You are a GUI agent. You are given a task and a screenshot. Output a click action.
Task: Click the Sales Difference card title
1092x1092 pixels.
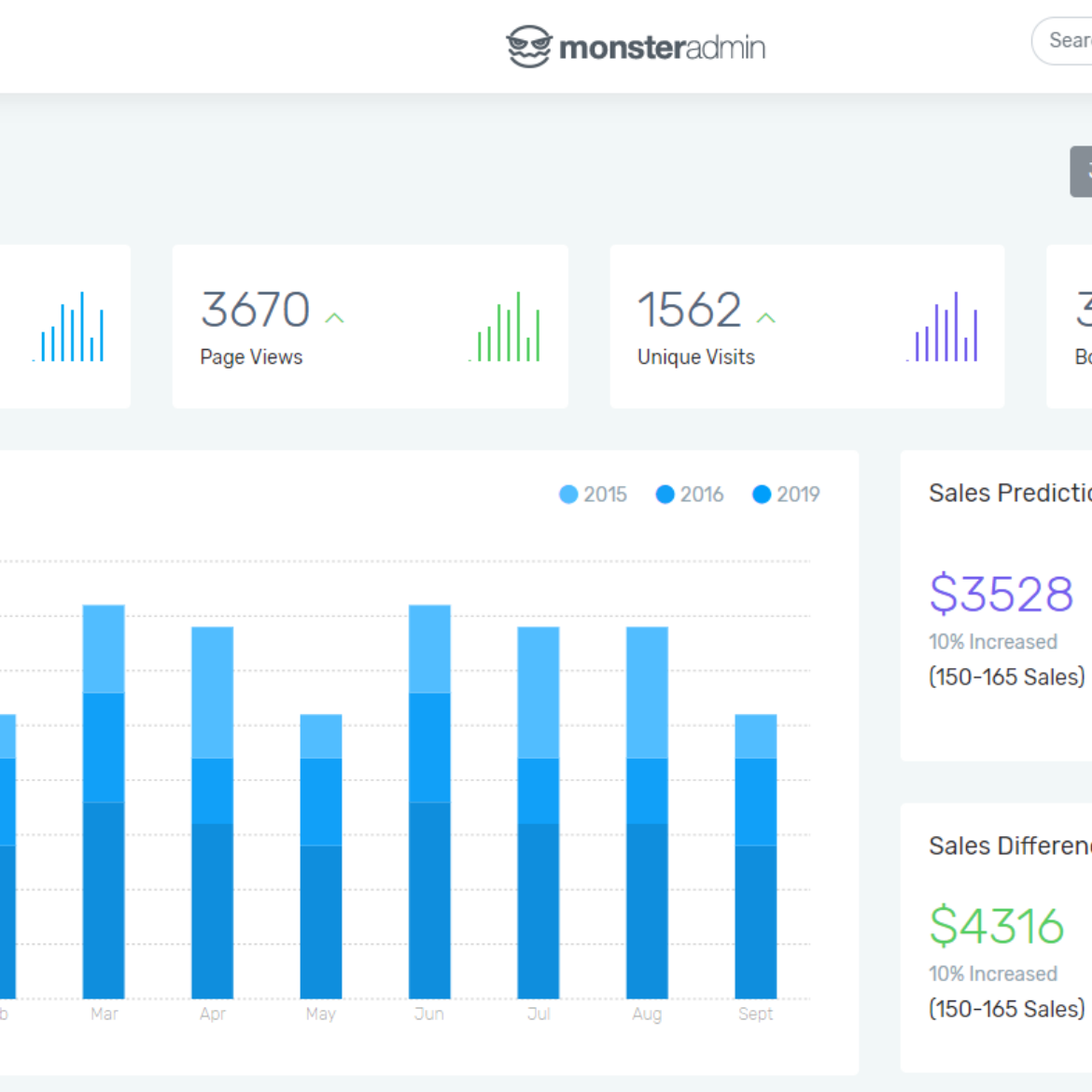pyautogui.click(x=1011, y=847)
